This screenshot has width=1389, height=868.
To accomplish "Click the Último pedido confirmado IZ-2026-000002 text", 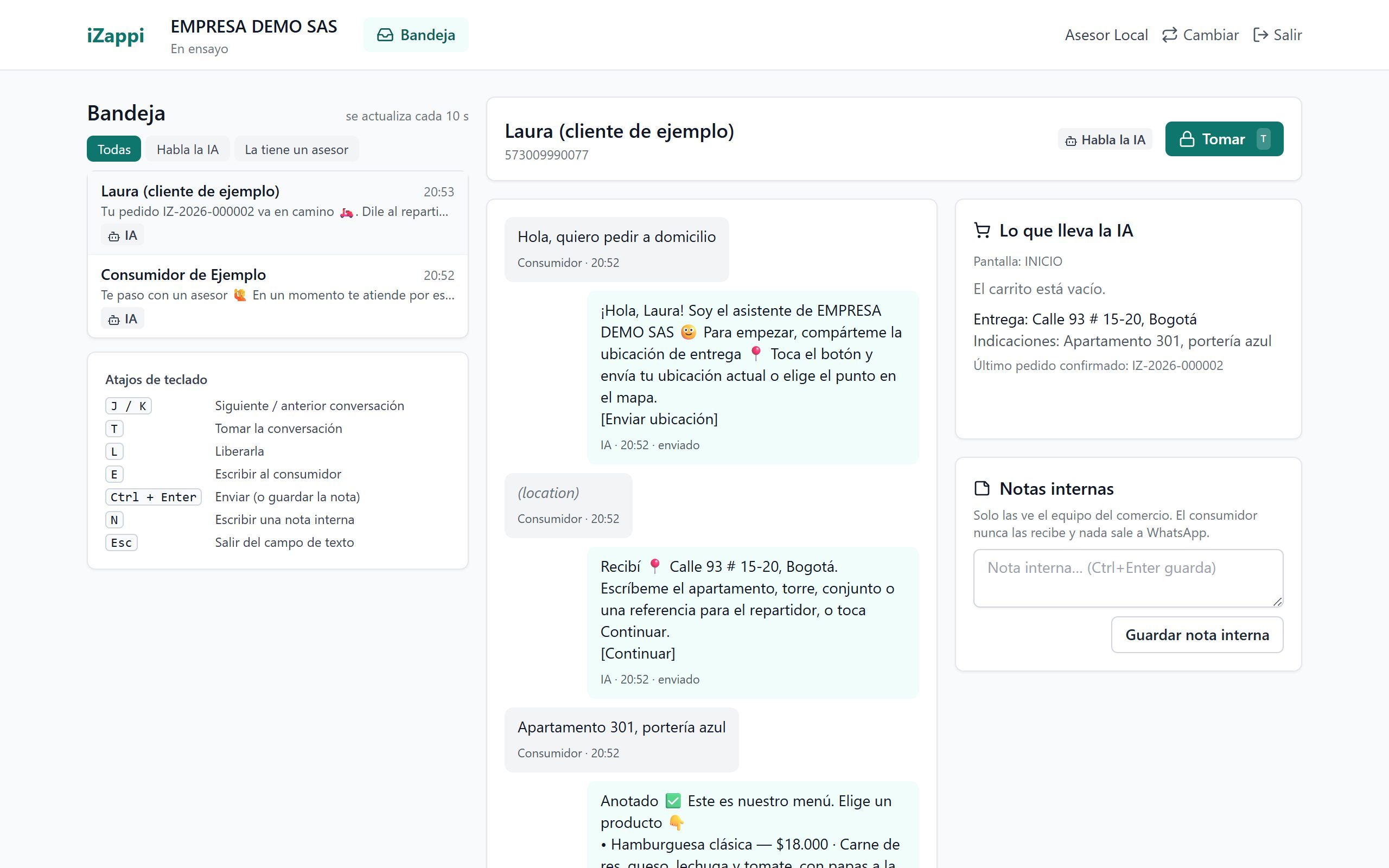I will pyautogui.click(x=1098, y=366).
